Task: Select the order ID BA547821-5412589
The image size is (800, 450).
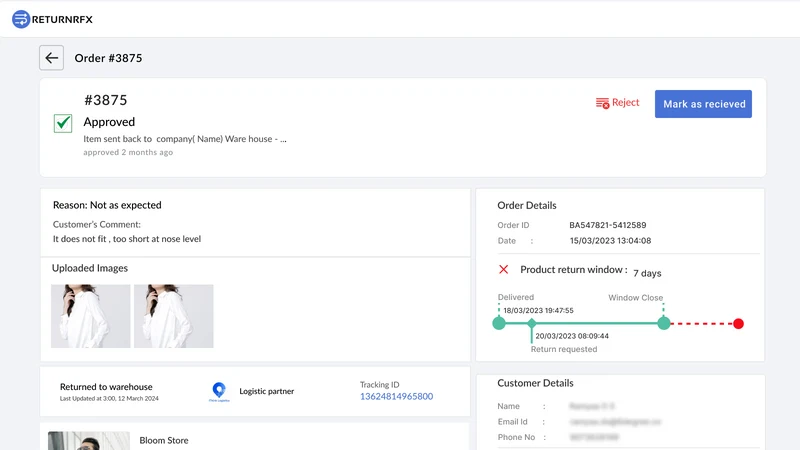Action: pos(608,225)
